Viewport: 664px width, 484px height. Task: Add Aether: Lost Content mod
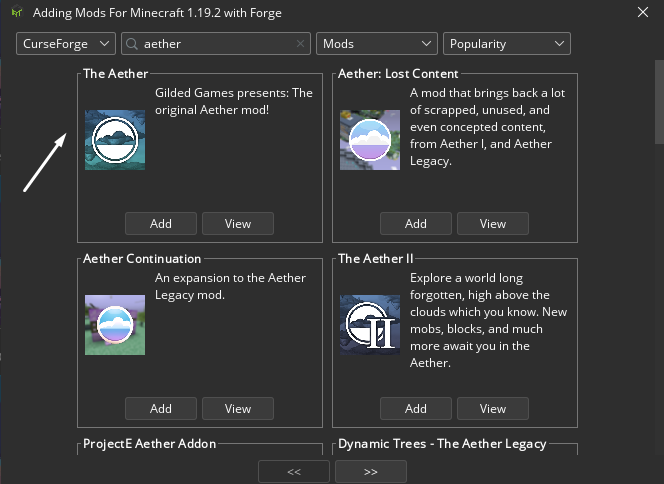[x=416, y=224]
